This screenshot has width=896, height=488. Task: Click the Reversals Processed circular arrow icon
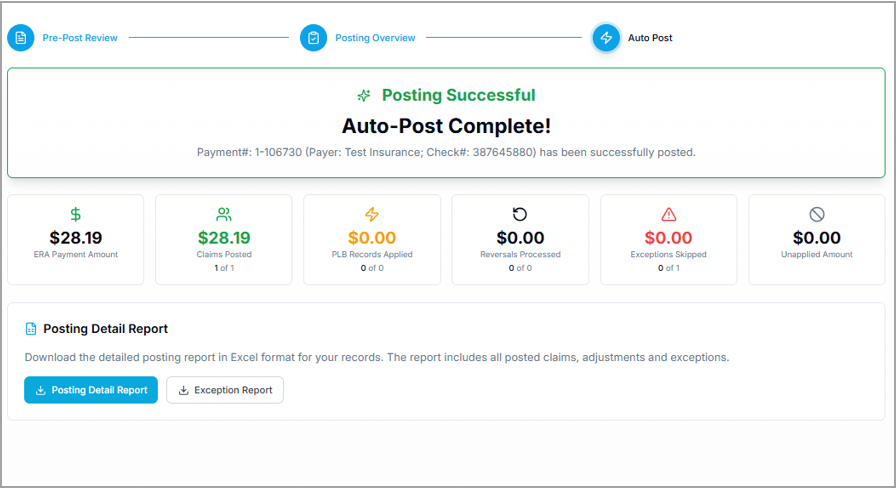520,214
